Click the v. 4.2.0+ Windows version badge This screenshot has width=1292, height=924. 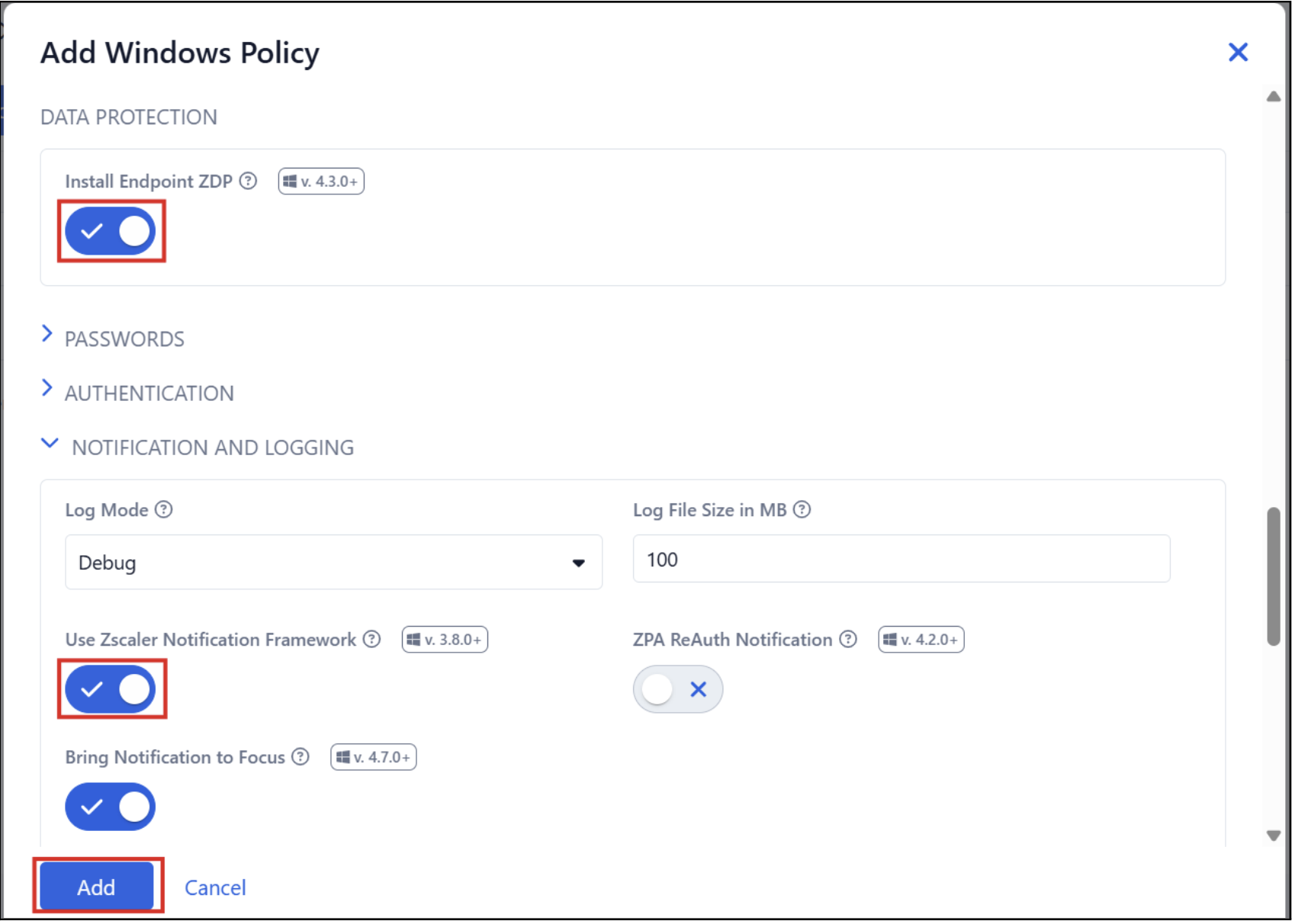(921, 640)
